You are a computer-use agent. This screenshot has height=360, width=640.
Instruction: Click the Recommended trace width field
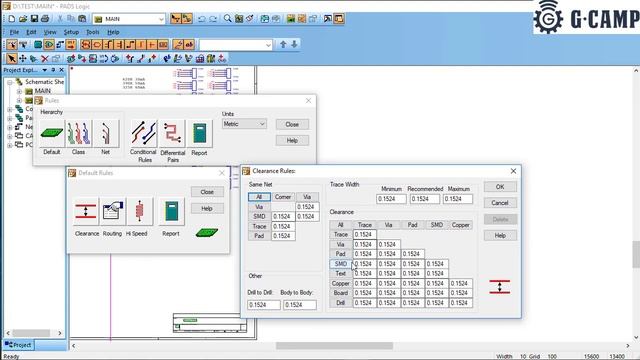point(424,199)
